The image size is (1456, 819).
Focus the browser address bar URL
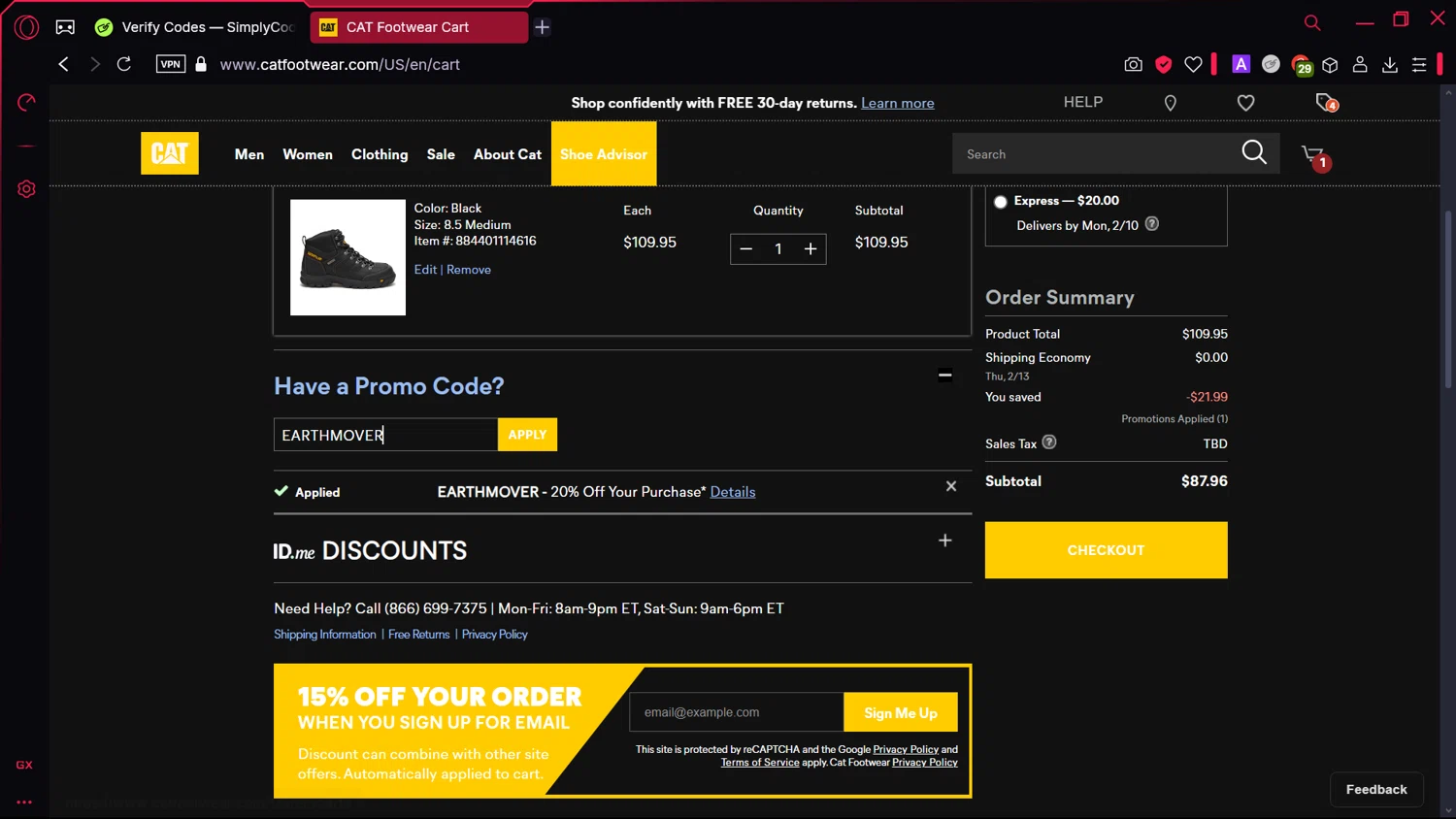tap(340, 64)
